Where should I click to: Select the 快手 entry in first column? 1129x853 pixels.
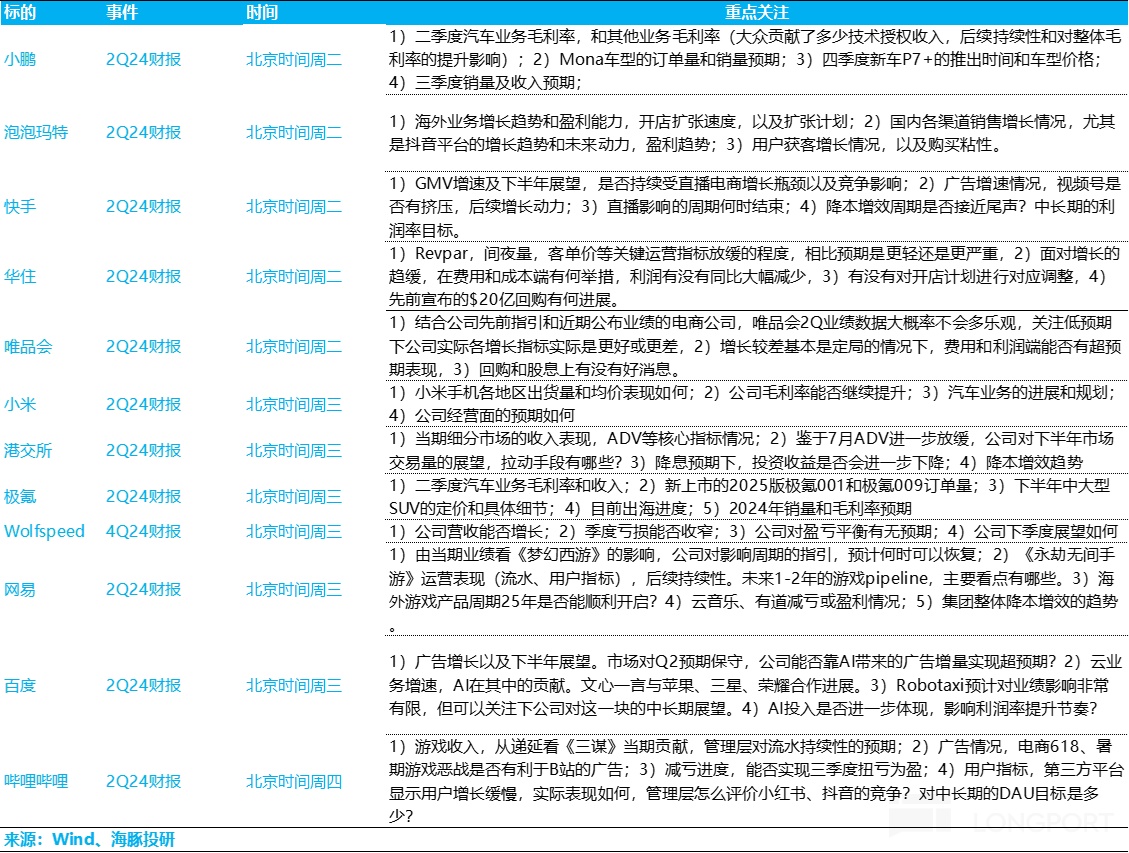[20, 206]
